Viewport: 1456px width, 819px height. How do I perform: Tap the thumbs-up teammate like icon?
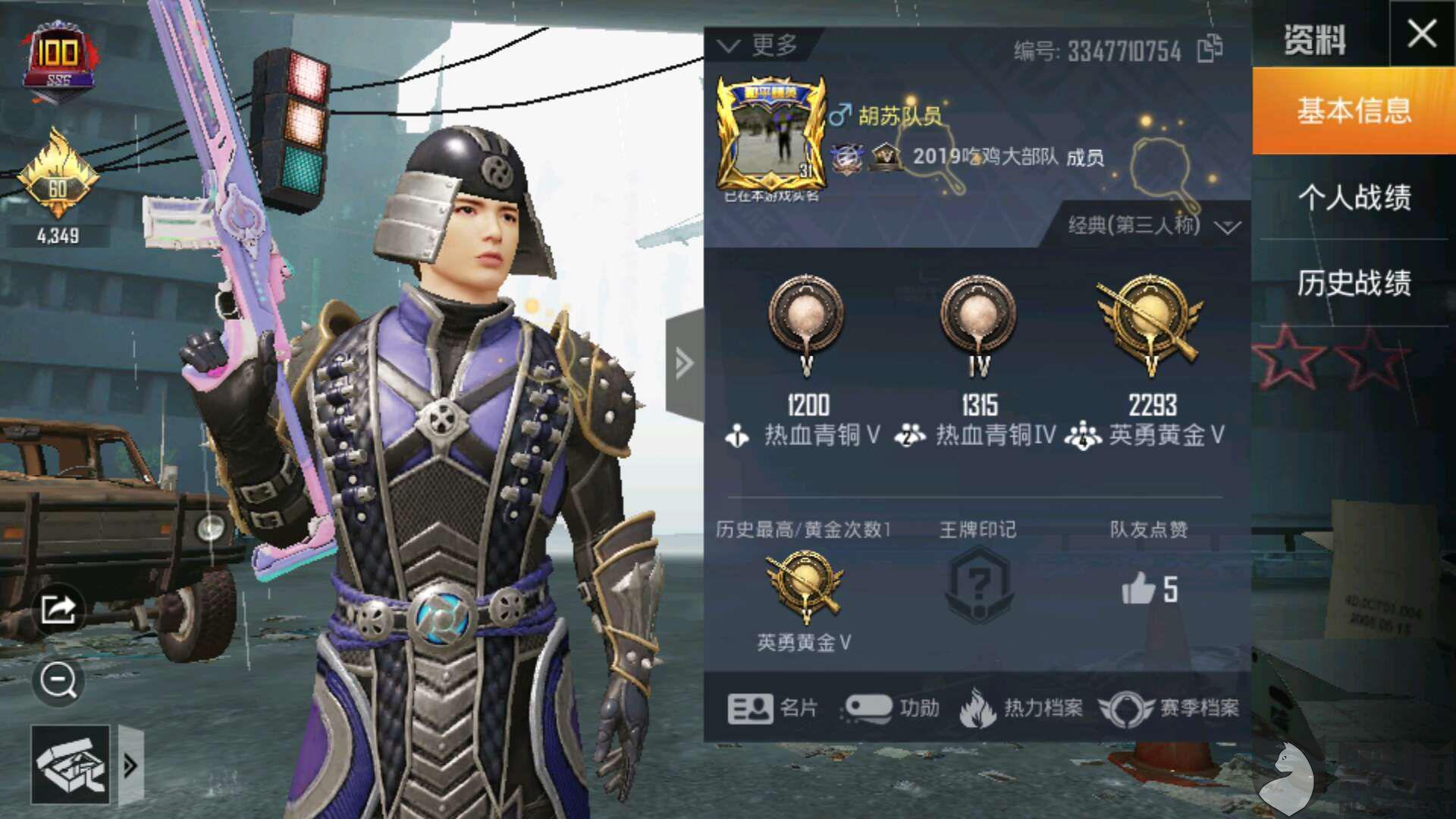pyautogui.click(x=1138, y=588)
